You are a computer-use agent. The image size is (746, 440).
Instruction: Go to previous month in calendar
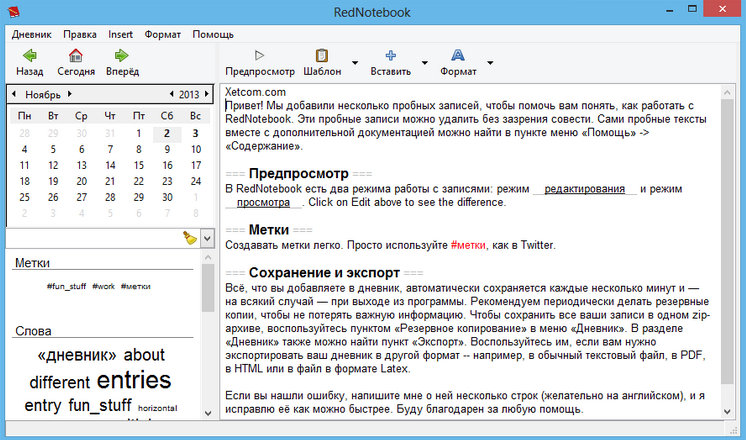pos(14,94)
